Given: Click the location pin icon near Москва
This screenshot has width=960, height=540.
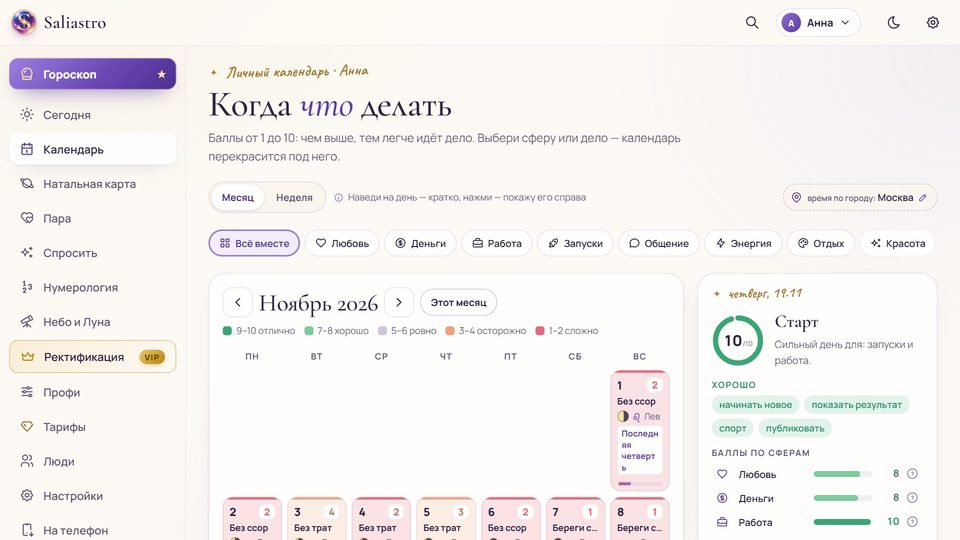Looking at the screenshot, I should (797, 198).
